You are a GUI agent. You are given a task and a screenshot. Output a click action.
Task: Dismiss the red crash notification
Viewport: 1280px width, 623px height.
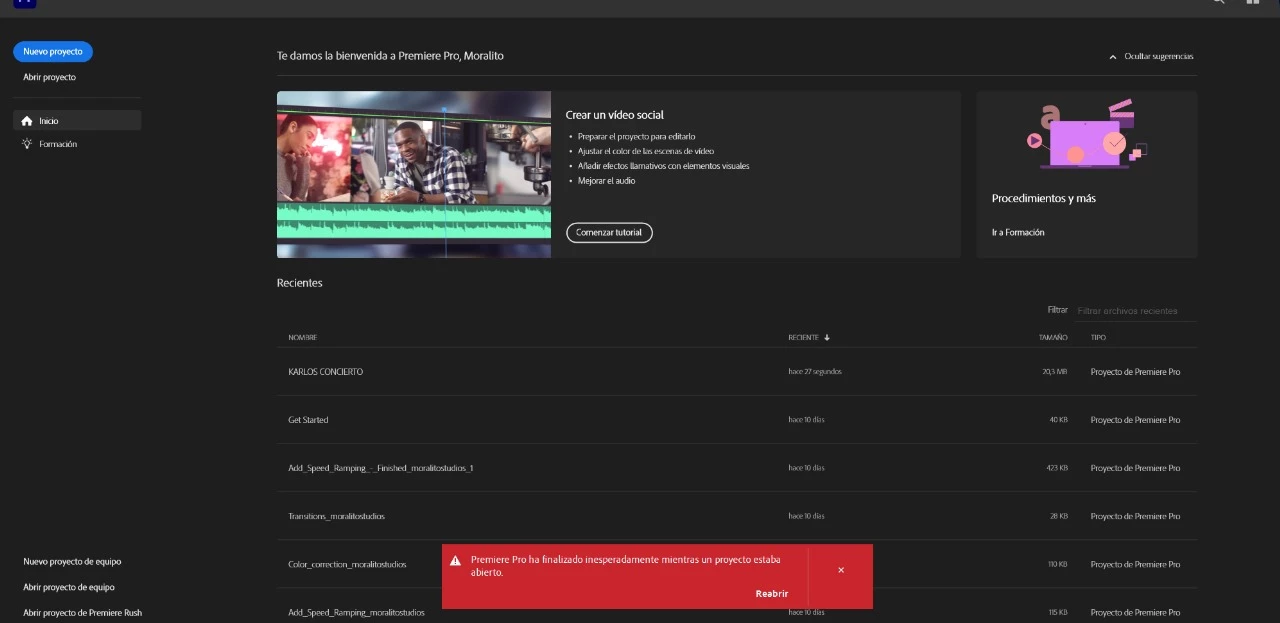tap(841, 570)
